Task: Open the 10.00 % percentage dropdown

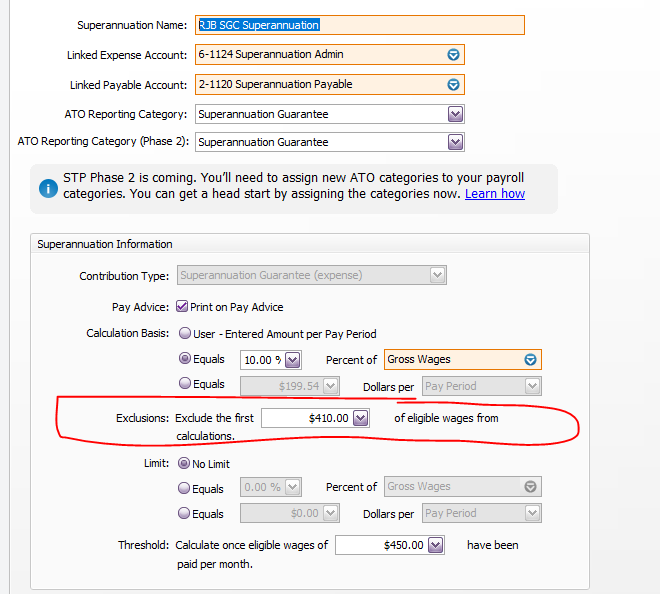Action: (292, 360)
